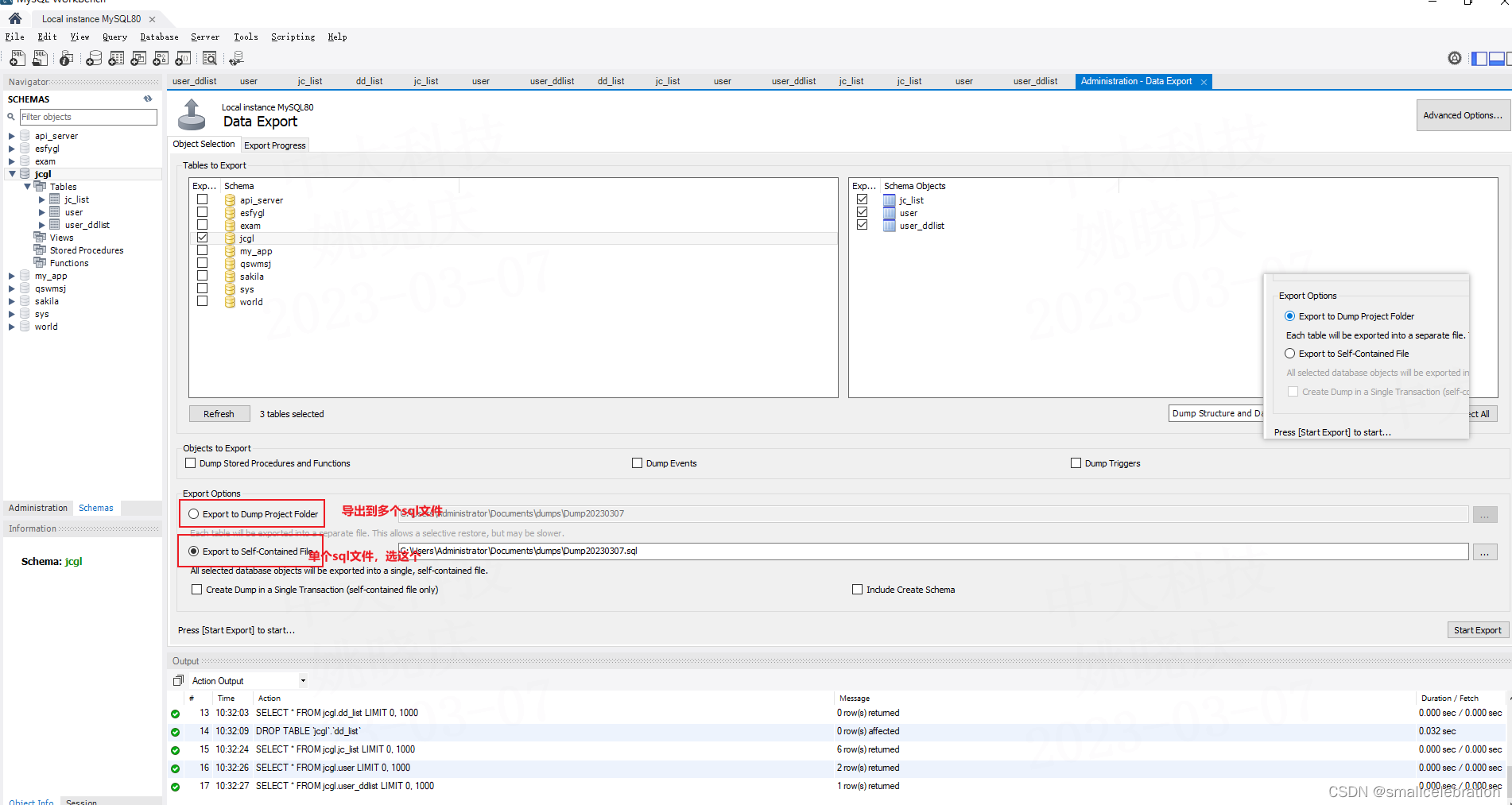Select the Export to Dump Project Folder radio button
This screenshot has height=805, width=1512.
[x=192, y=513]
